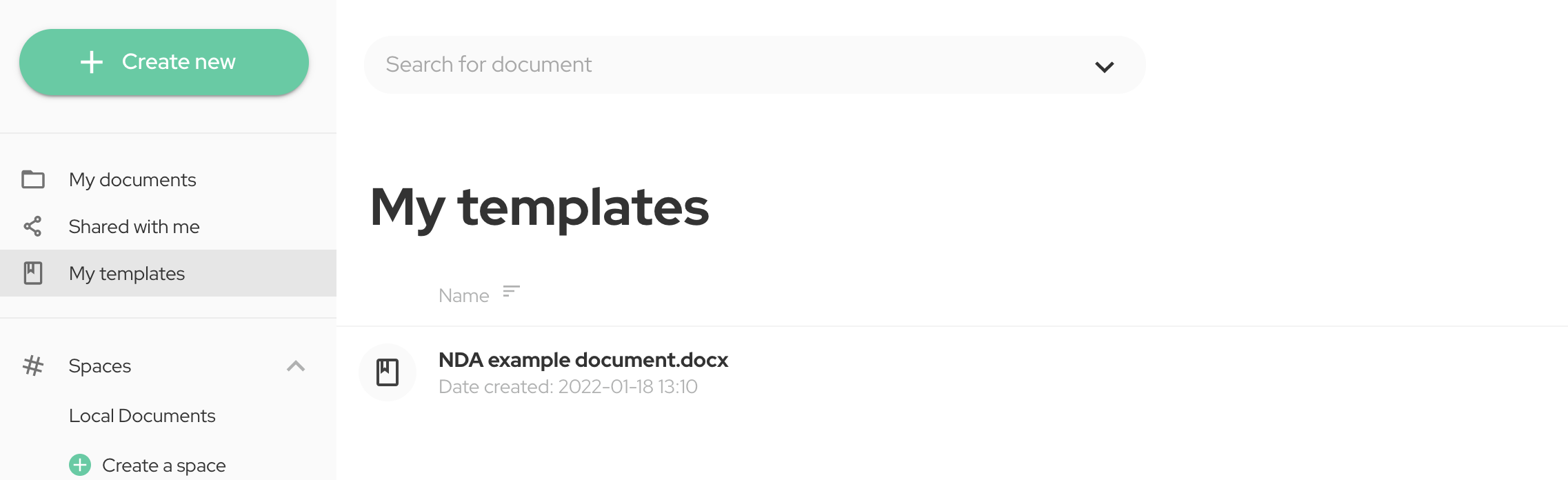This screenshot has width=1568, height=480.
Task: Click the Search for document field
Action: click(x=755, y=65)
